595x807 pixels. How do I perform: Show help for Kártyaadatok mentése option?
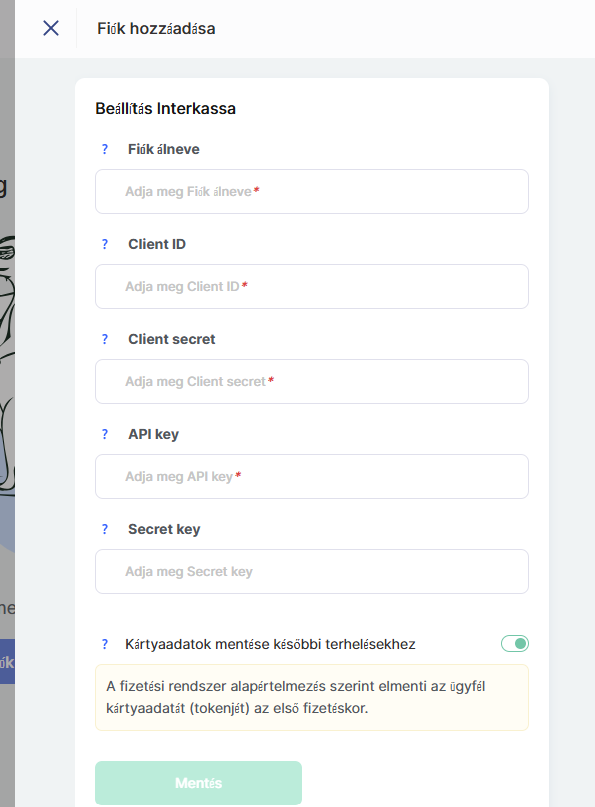click(105, 644)
